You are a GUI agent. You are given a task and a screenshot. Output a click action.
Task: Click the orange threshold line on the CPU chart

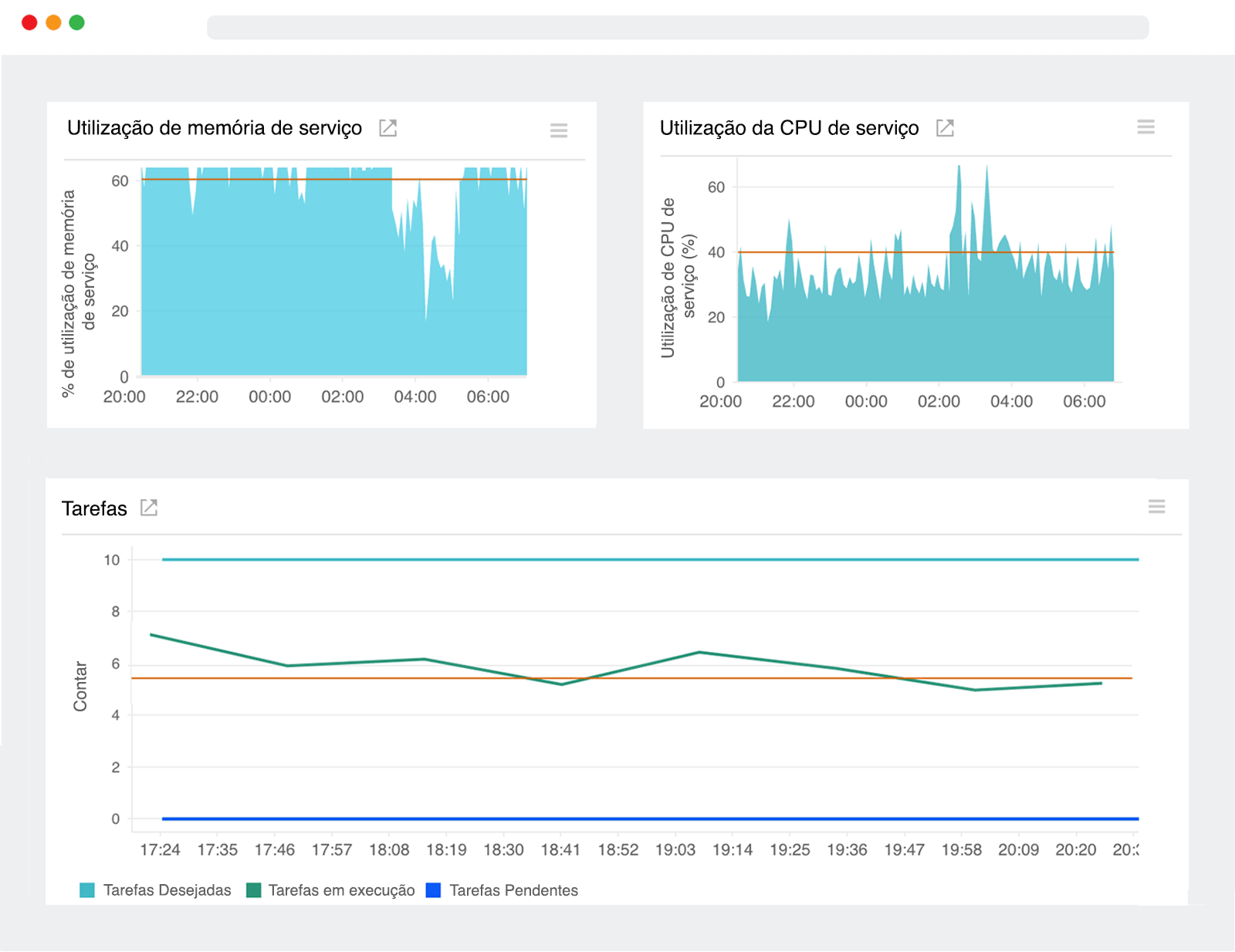[926, 252]
